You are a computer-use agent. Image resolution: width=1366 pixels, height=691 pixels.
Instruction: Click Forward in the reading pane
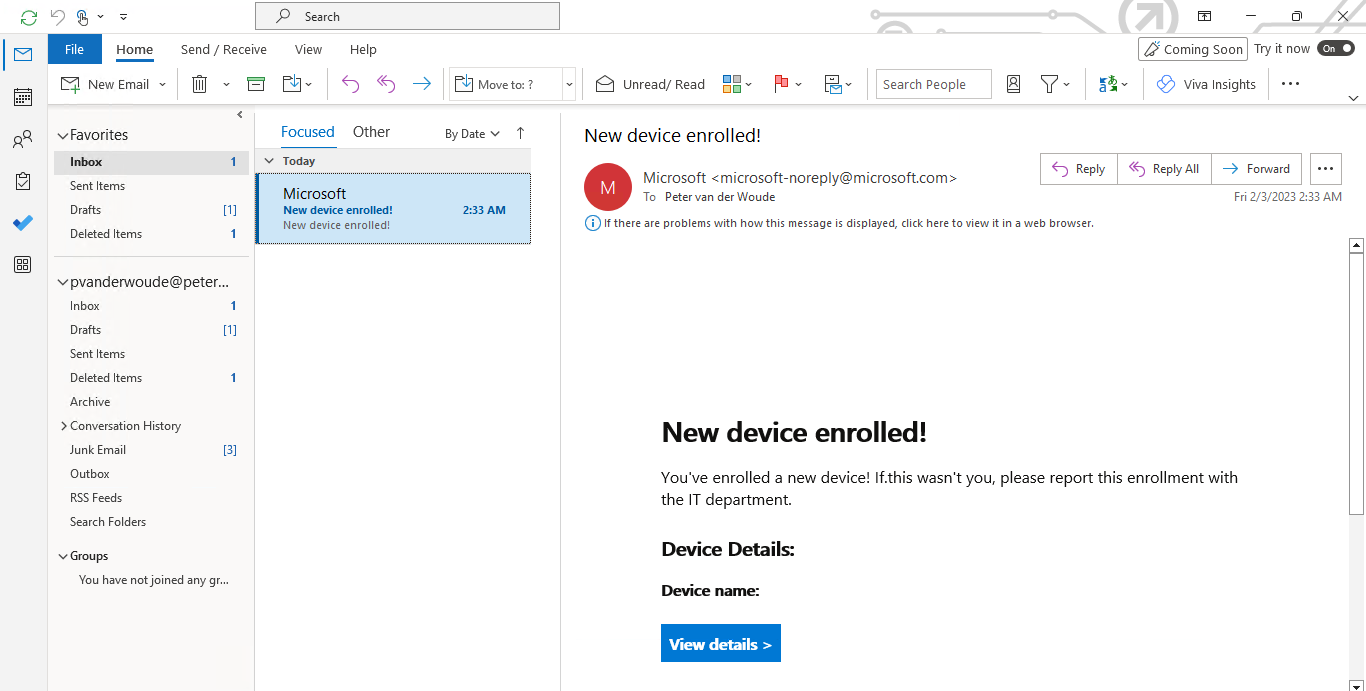tap(1256, 169)
